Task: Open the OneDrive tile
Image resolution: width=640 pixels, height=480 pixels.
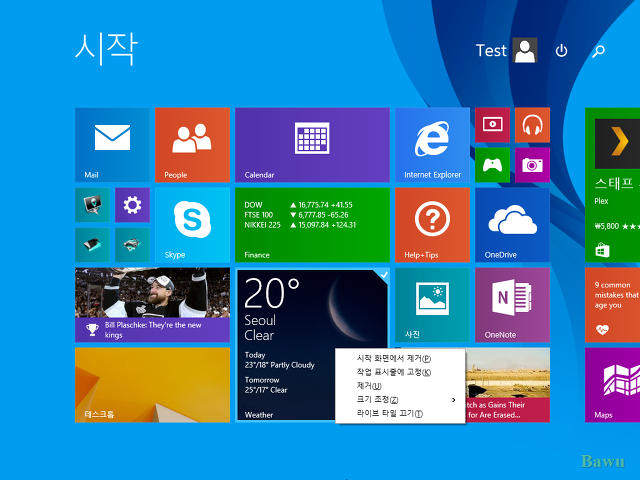Action: (x=512, y=224)
